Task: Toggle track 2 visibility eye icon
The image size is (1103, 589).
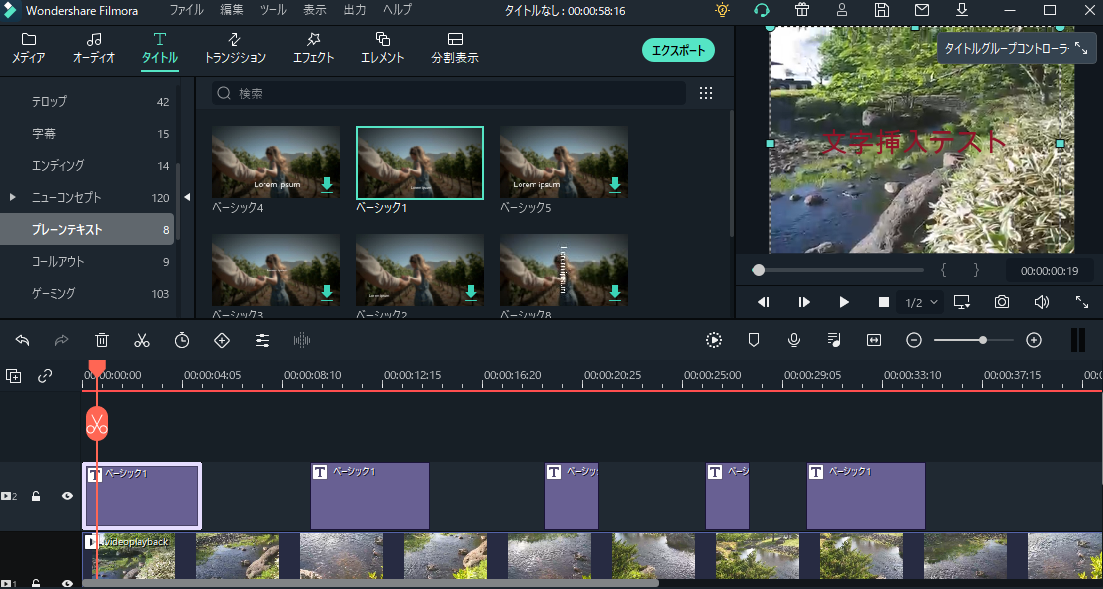Action: pos(68,496)
